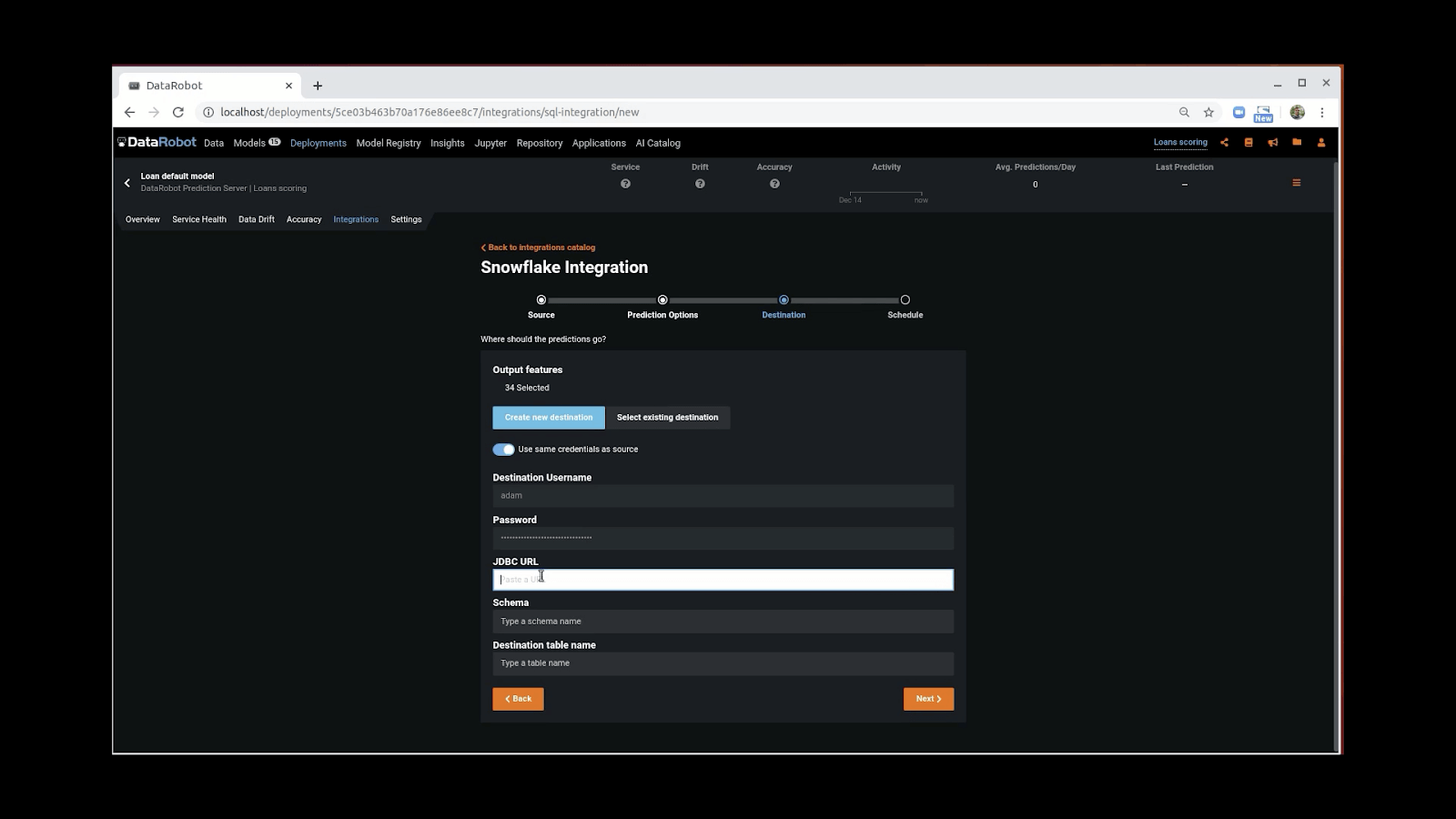Screen dimensions: 1456x819
Task: Bookmark page with the star icon
Action: tap(1208, 112)
